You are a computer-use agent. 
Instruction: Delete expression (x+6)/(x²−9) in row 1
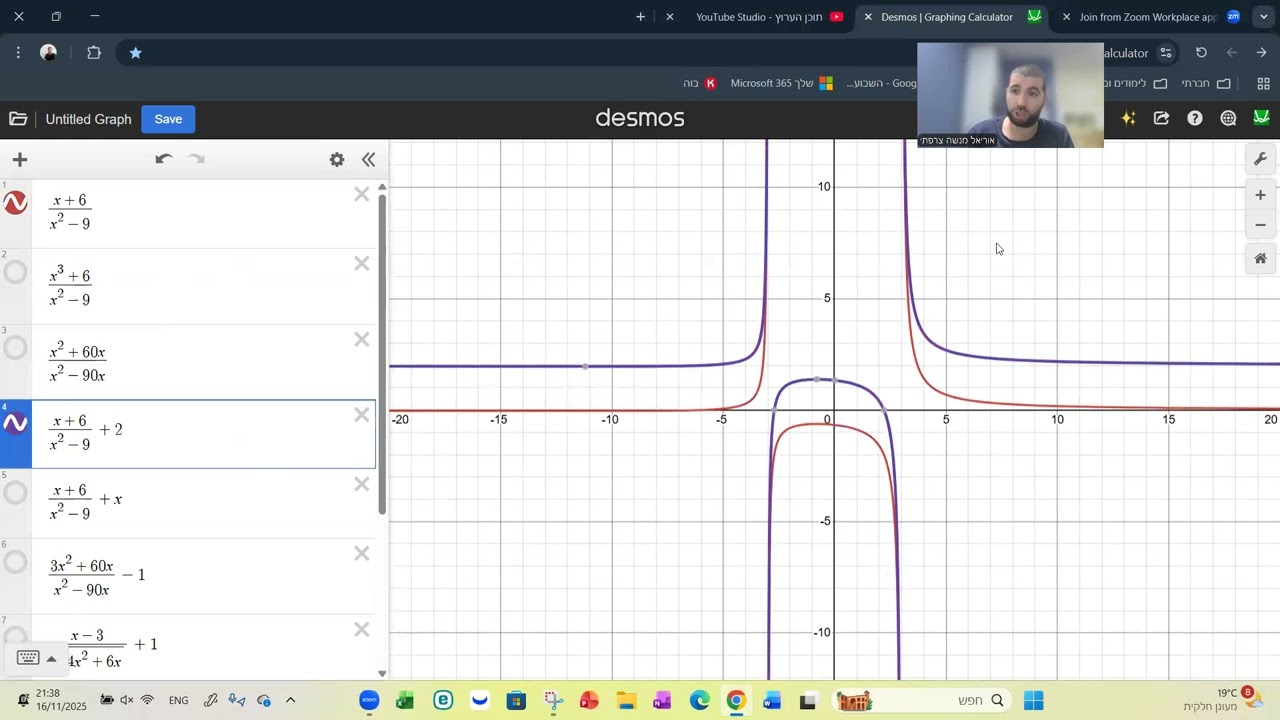point(362,194)
